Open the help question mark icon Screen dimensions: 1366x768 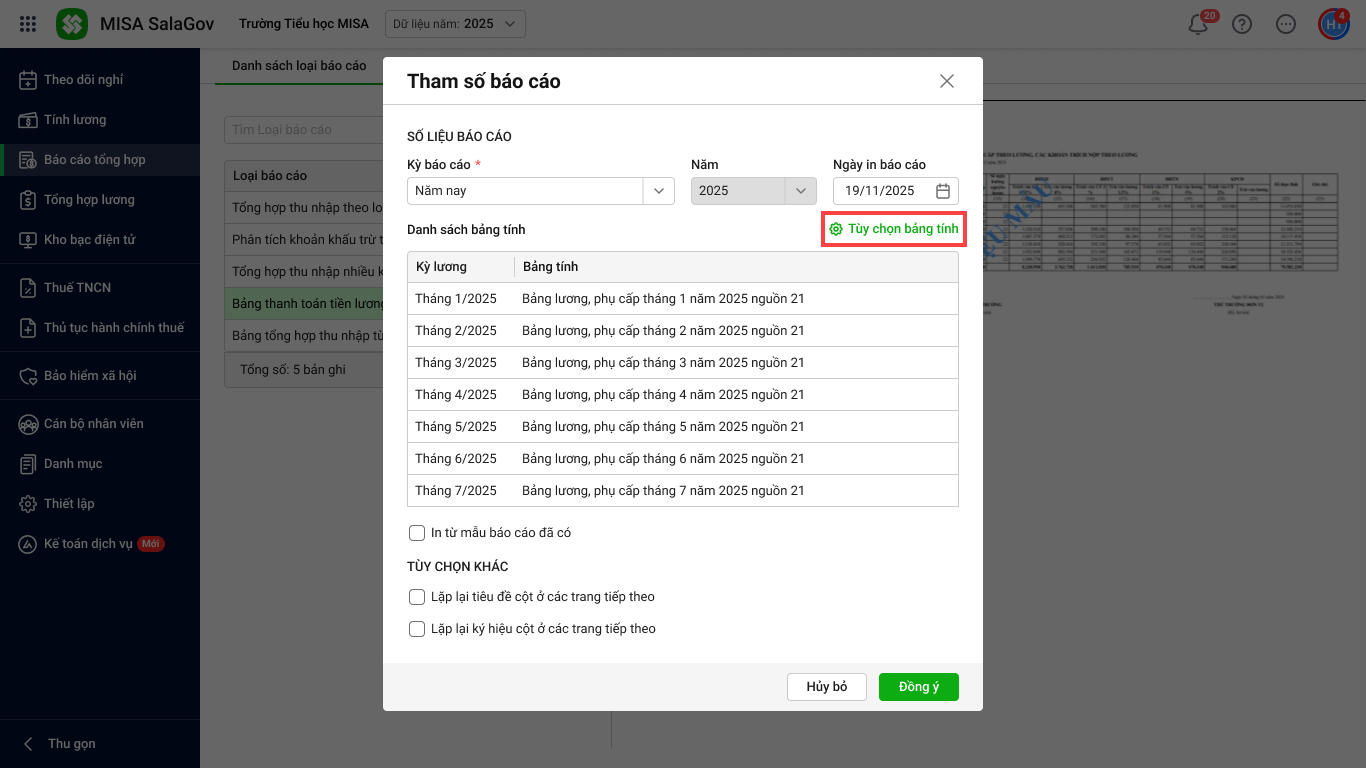coord(1242,25)
